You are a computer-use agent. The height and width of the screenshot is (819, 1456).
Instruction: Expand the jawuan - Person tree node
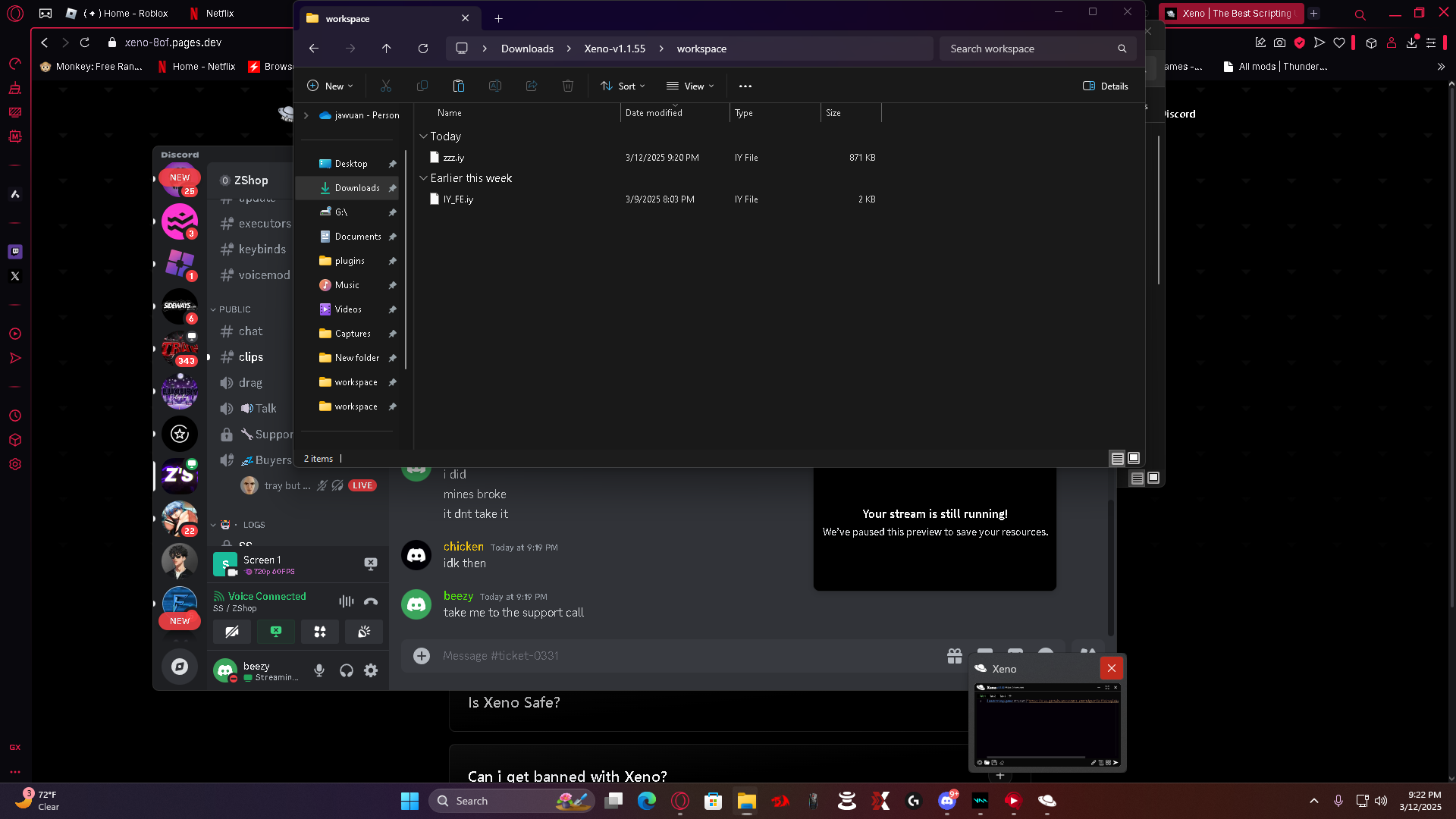tap(306, 115)
